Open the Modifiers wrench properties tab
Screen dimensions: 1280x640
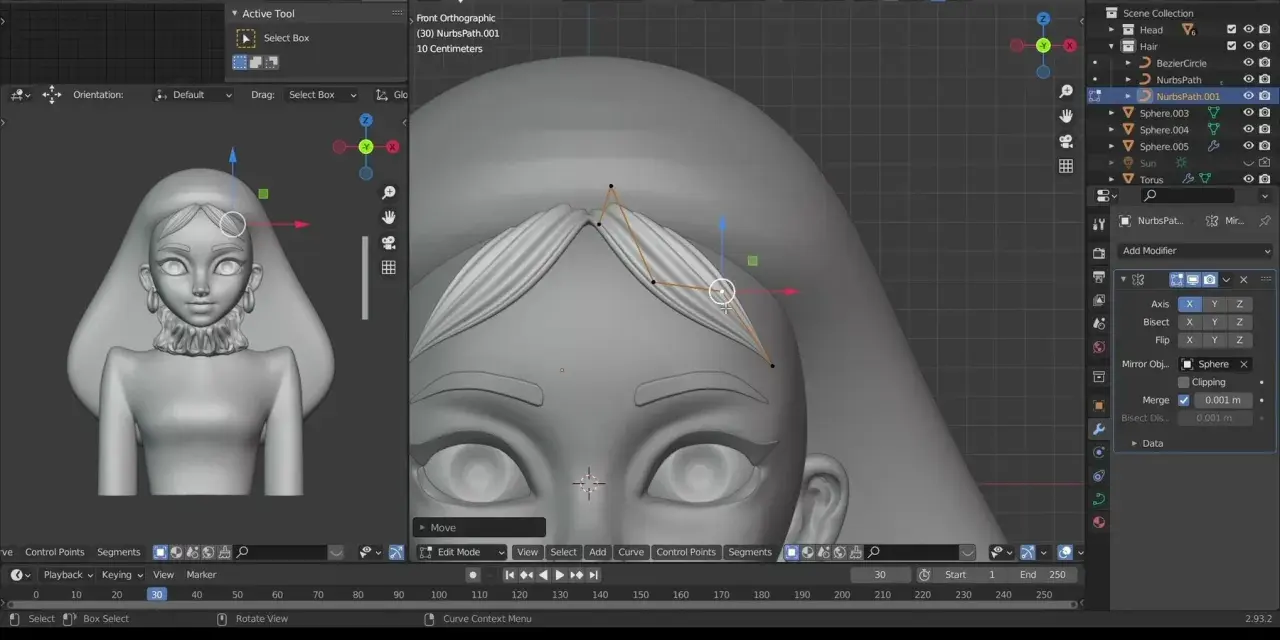pyautogui.click(x=1099, y=429)
